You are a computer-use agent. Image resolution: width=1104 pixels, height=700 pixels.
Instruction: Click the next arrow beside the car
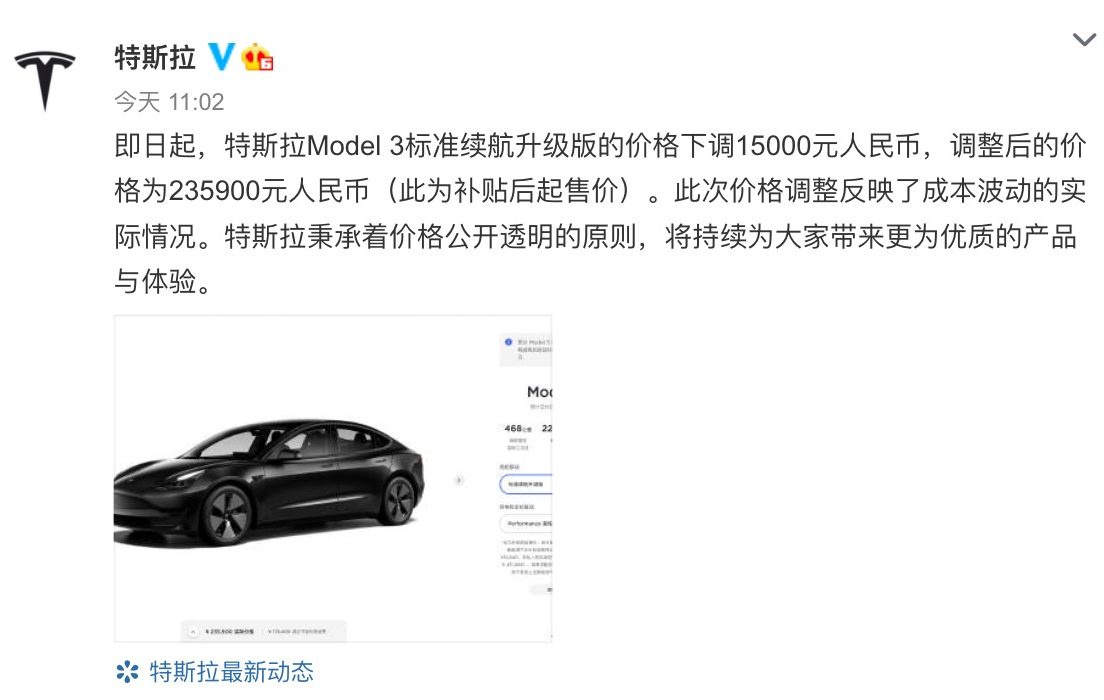click(x=459, y=480)
